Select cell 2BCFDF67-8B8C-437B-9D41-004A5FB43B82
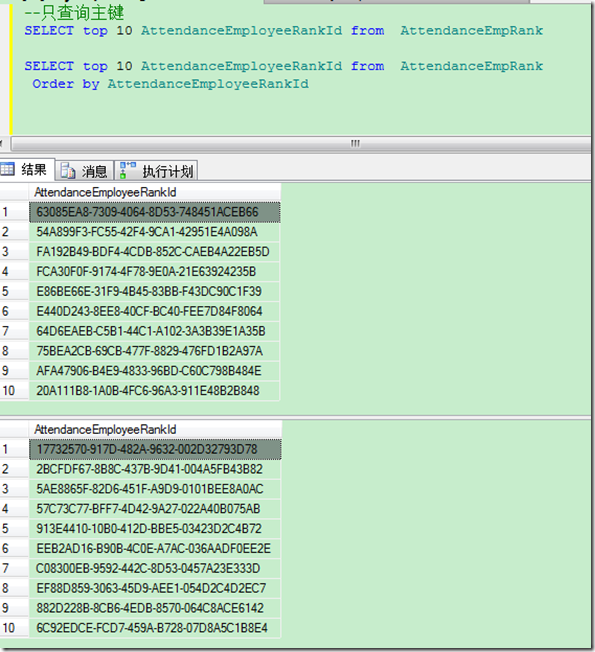The height and width of the screenshot is (652, 595). coord(155,469)
